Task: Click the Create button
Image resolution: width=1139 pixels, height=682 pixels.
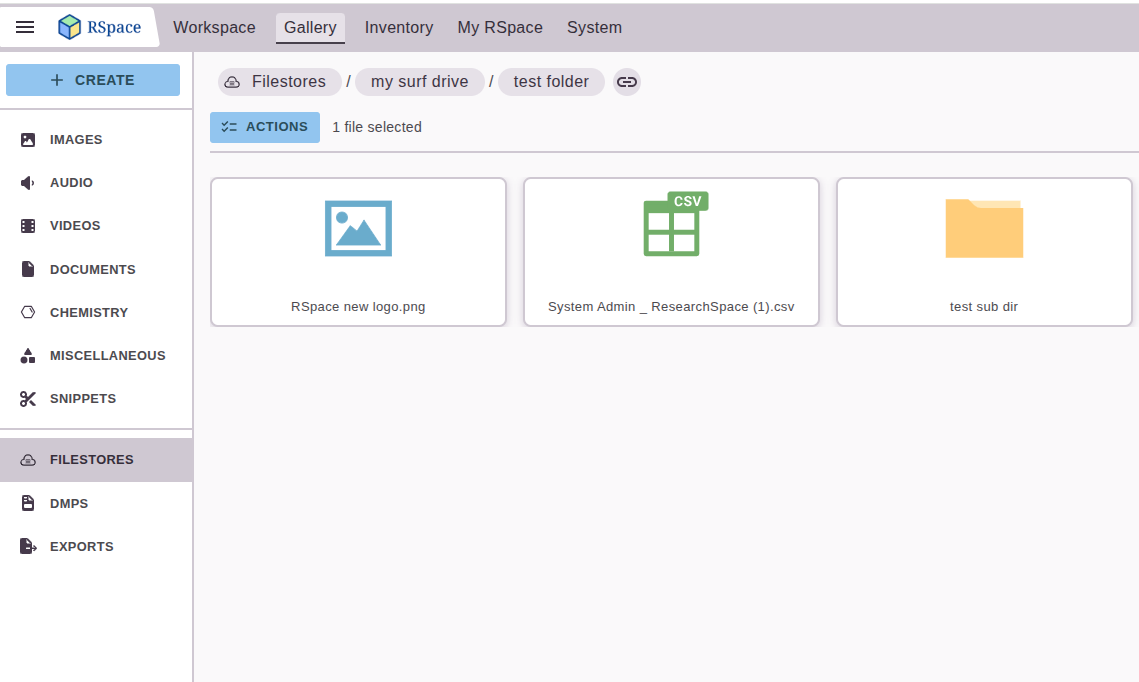Action: click(x=93, y=80)
